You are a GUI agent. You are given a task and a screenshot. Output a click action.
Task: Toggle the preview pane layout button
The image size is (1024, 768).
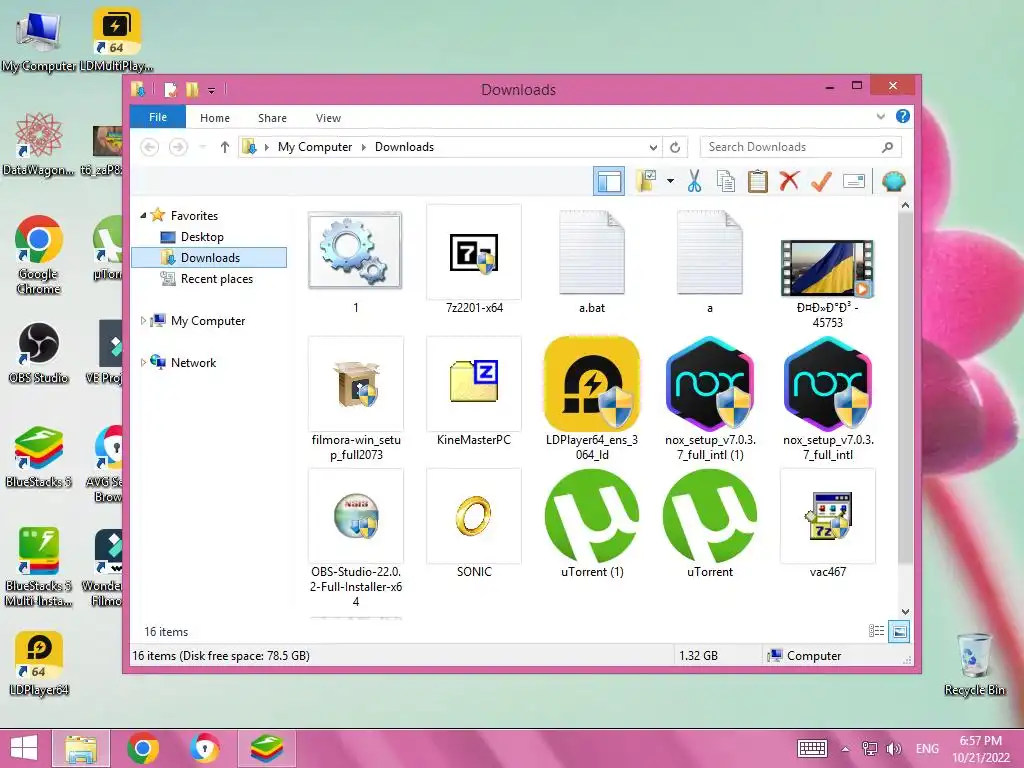click(x=609, y=181)
